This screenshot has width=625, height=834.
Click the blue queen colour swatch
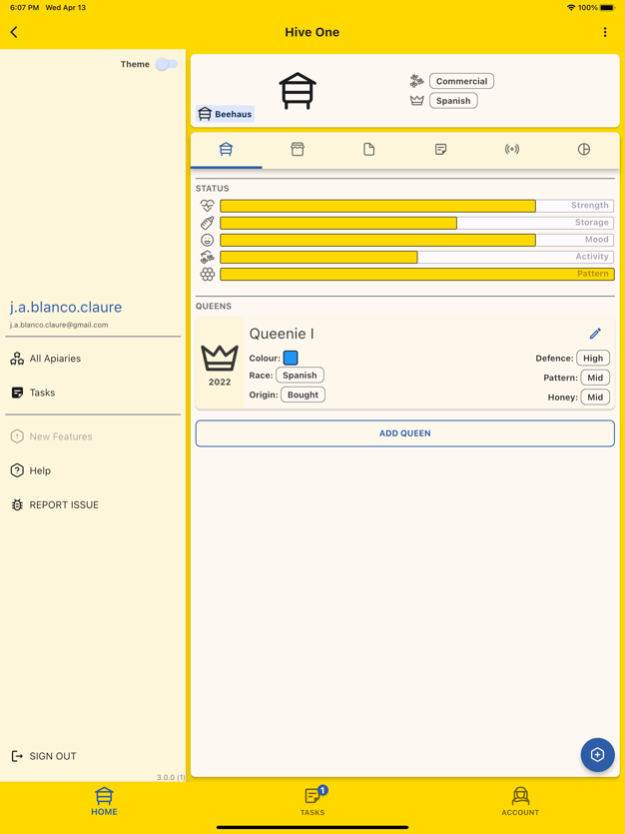pyautogui.click(x=290, y=358)
